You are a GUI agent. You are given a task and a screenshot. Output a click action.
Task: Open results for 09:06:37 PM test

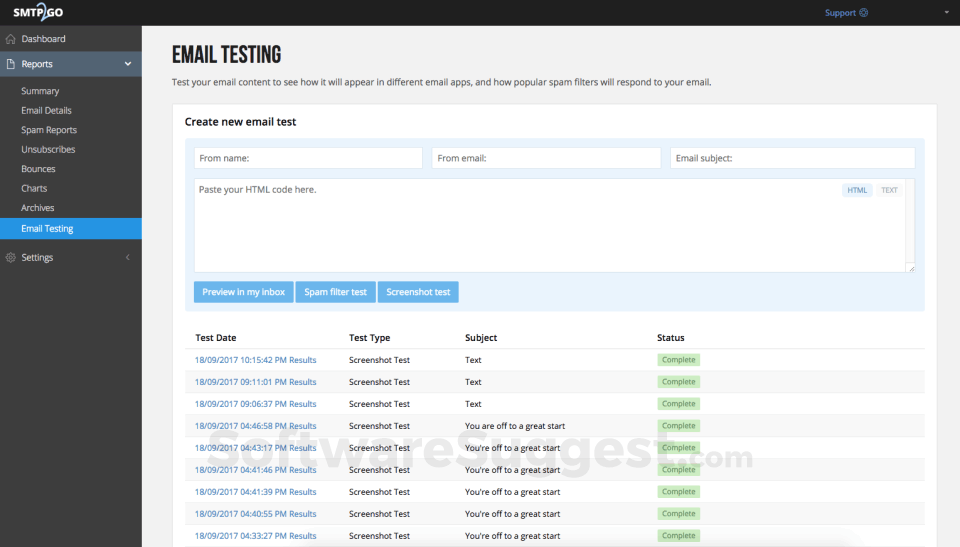(x=255, y=404)
